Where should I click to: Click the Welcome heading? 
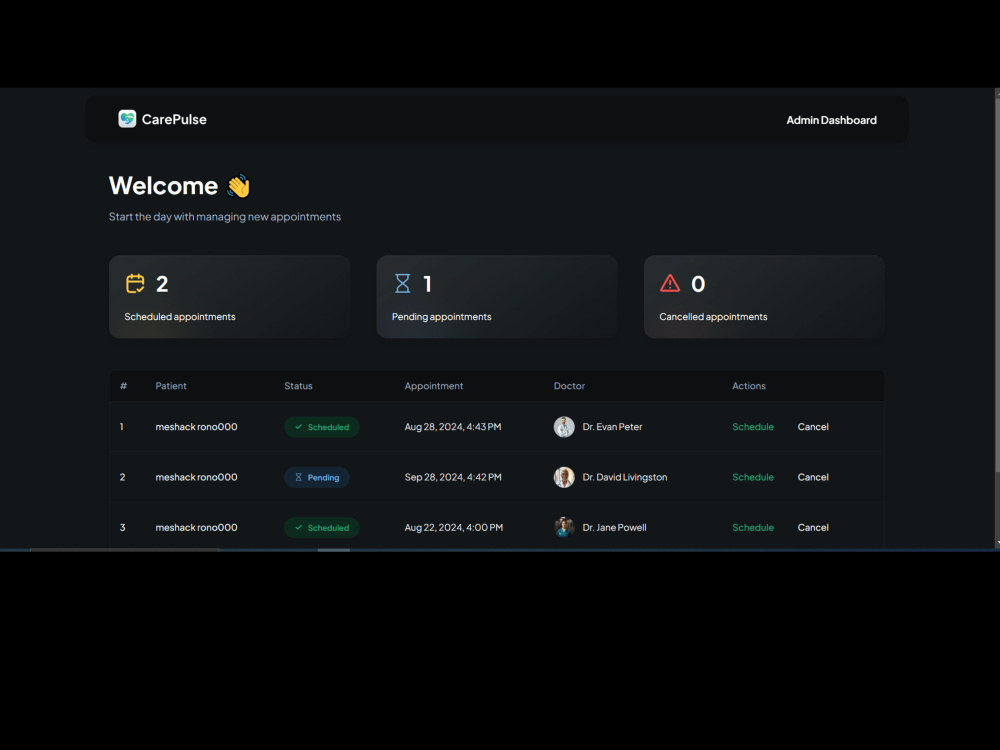pos(163,186)
